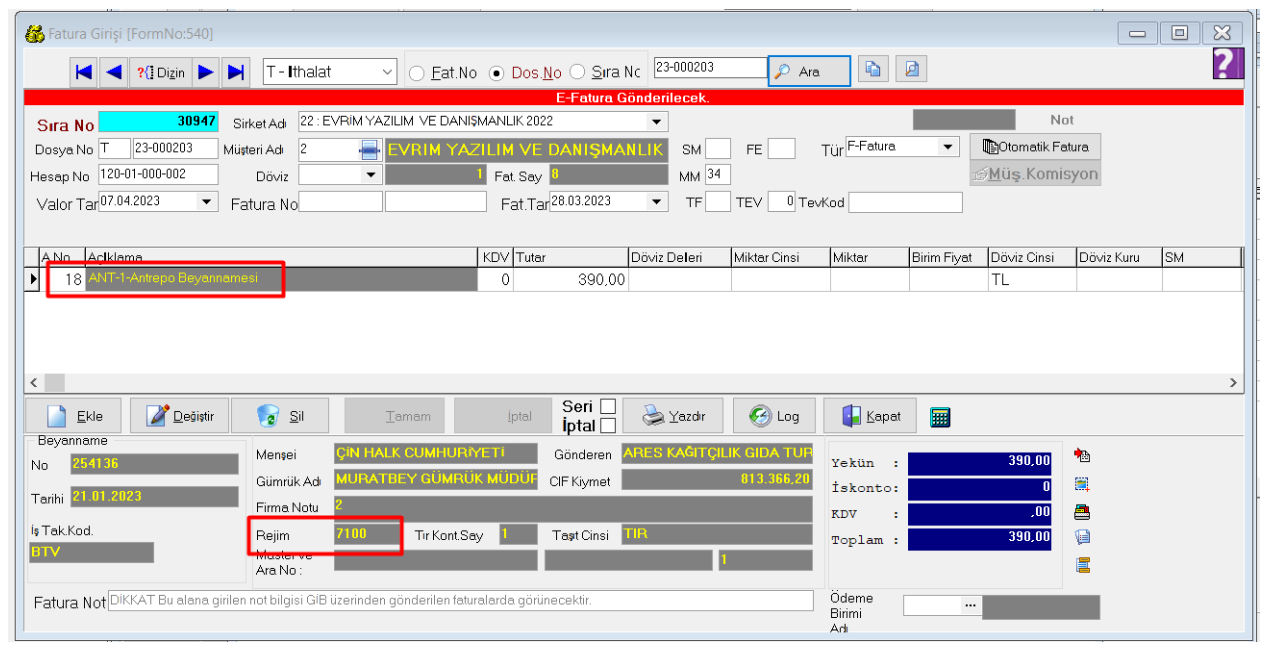This screenshot has height=656, width=1275.
Task: Go to the first invoice record
Action: click(84, 72)
